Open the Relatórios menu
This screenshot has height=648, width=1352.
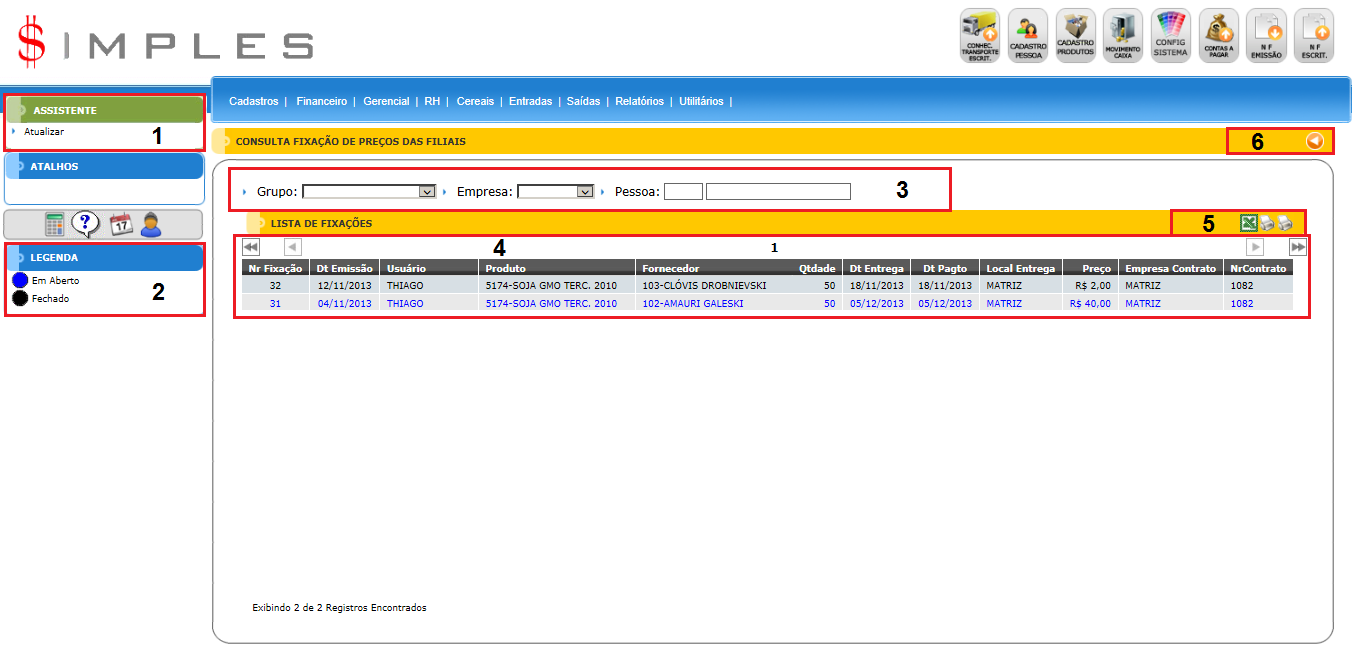[x=639, y=101]
